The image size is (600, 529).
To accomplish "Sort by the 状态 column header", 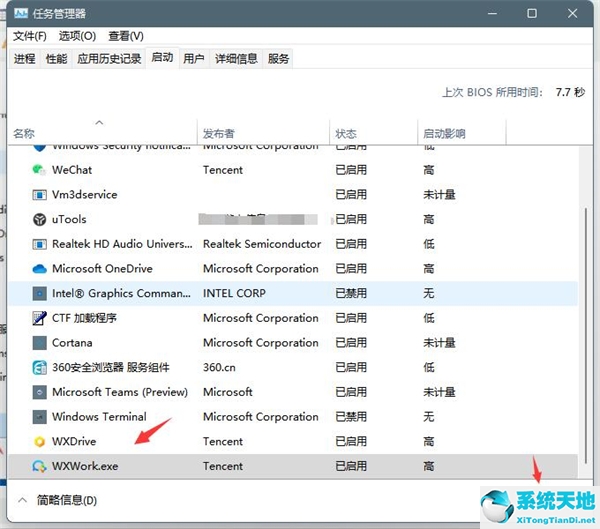I will 373,134.
